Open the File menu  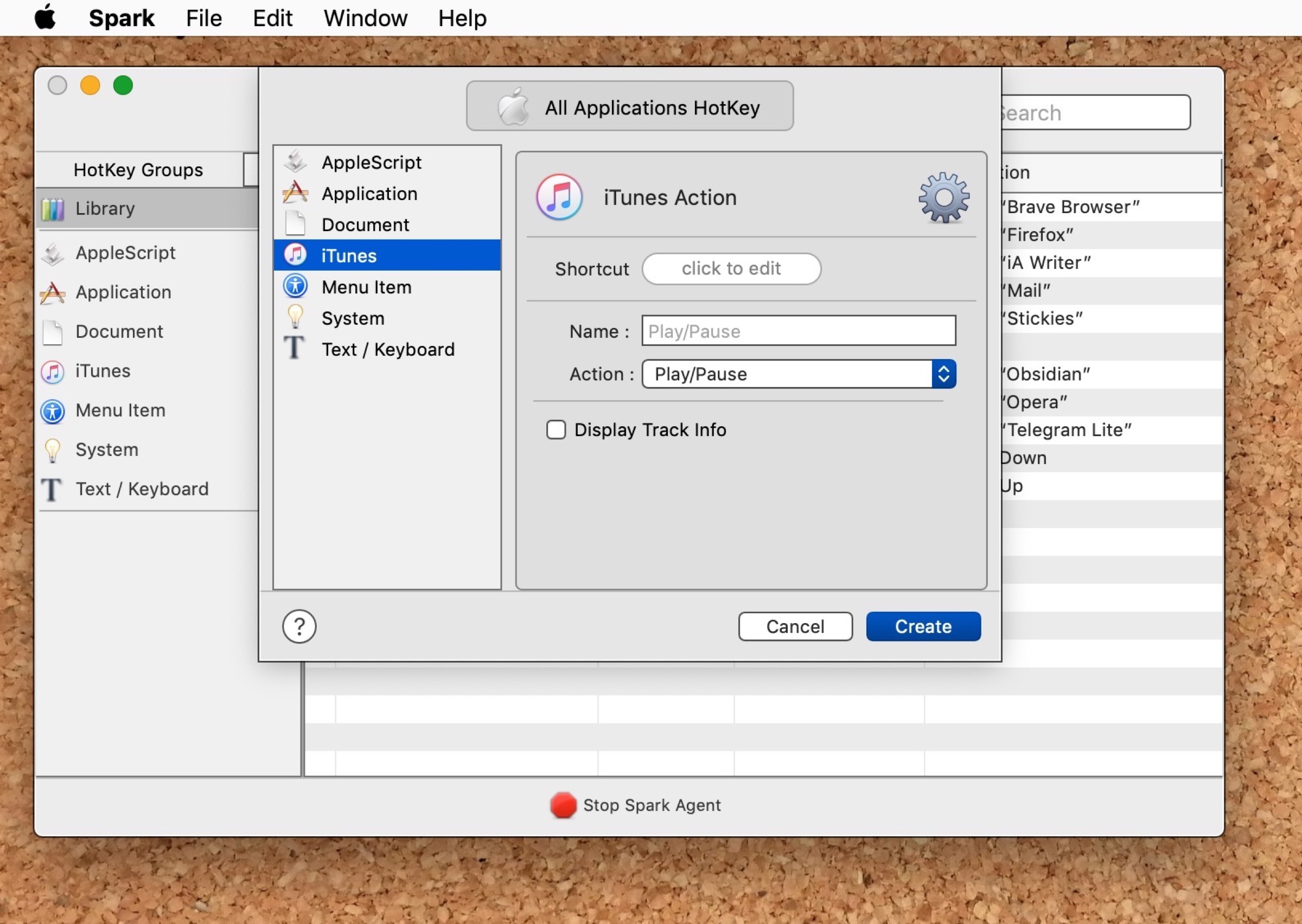[x=204, y=18]
